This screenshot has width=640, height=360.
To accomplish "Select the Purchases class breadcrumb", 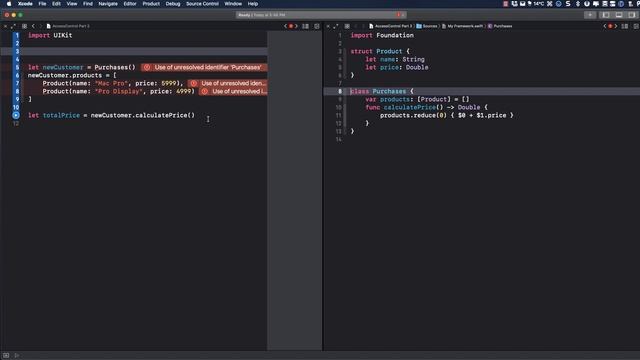I will (x=500, y=26).
